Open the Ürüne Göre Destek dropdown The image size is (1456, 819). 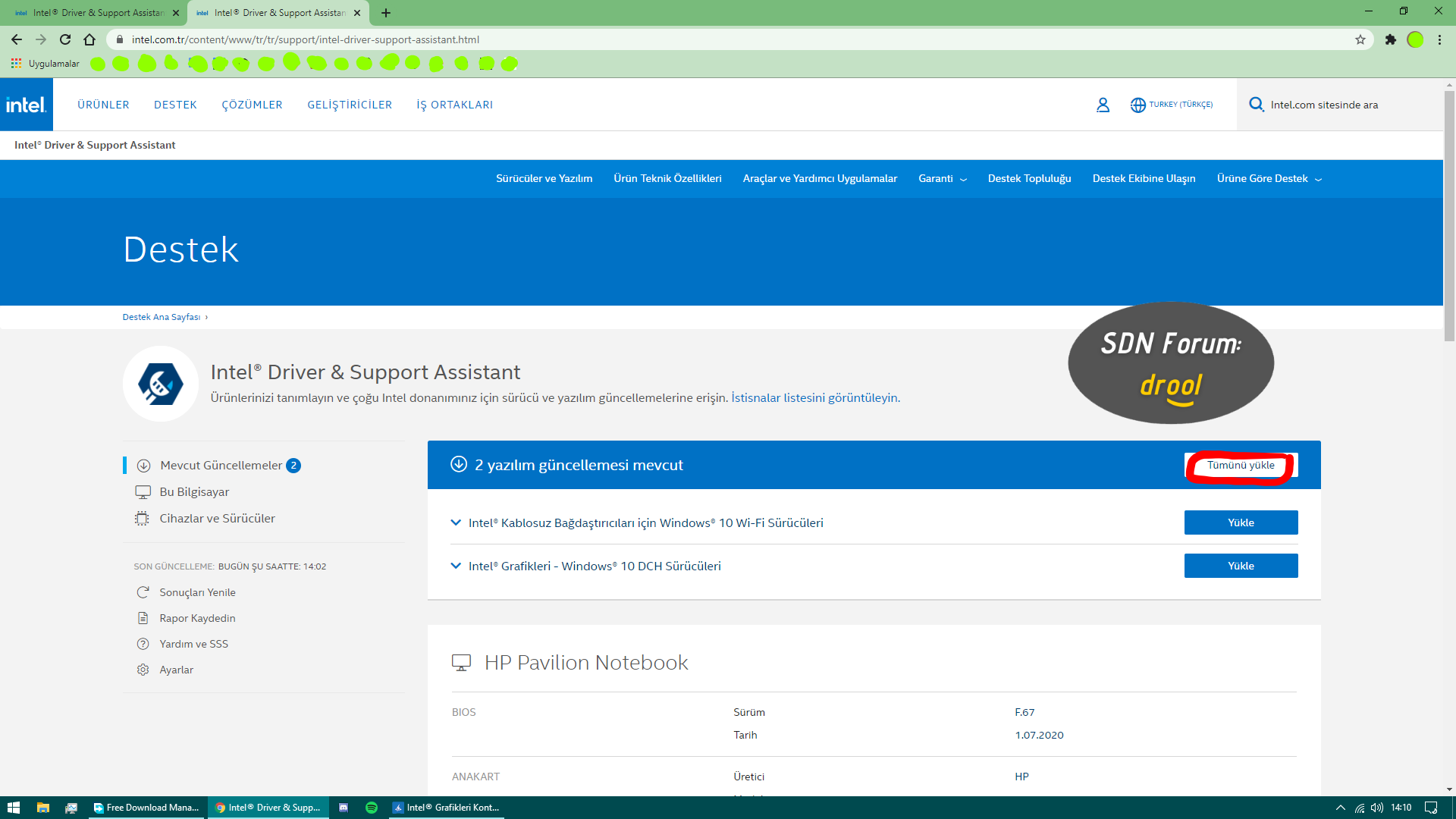click(x=1269, y=179)
